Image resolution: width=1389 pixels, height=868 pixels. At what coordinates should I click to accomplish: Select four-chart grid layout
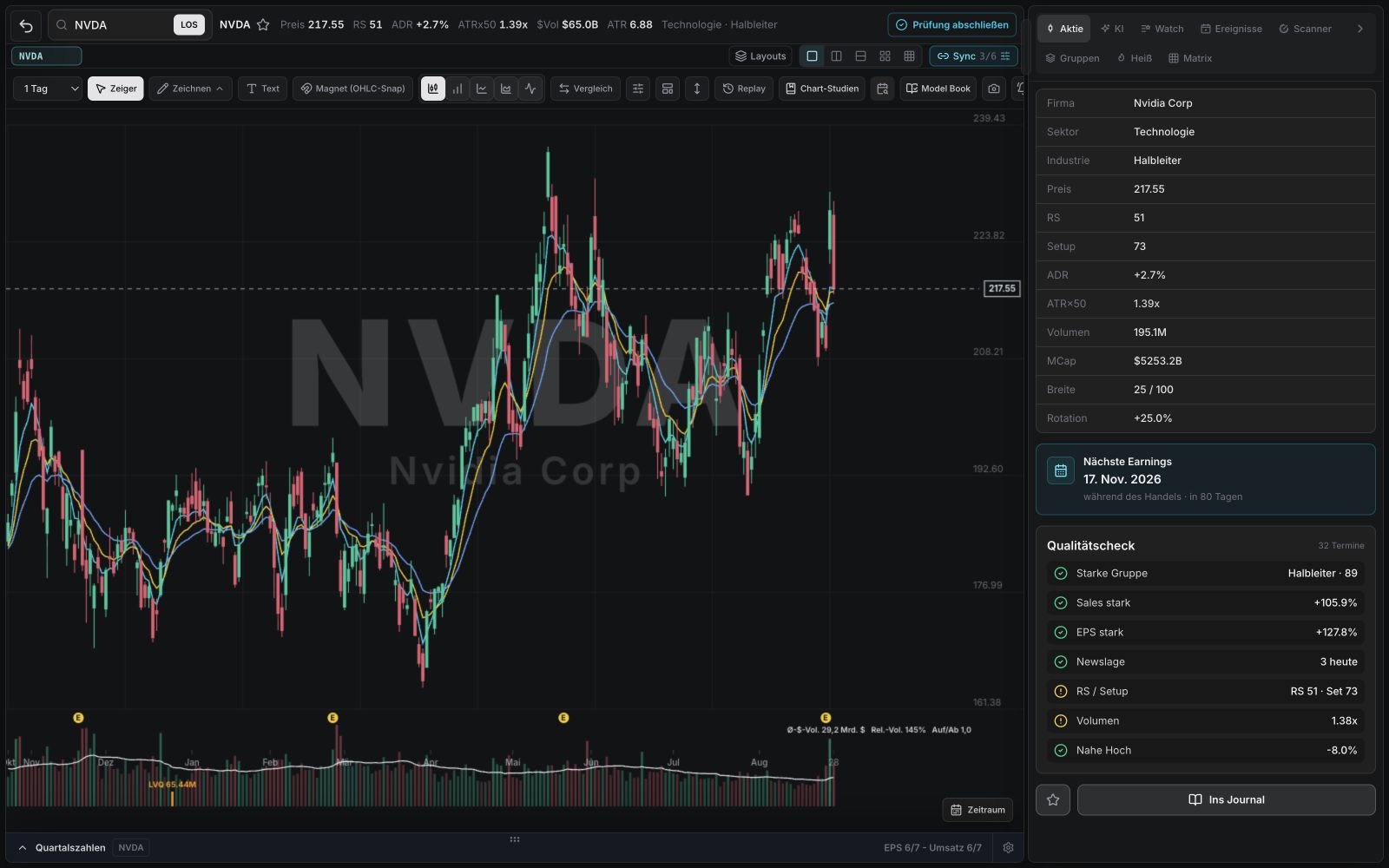pos(885,56)
